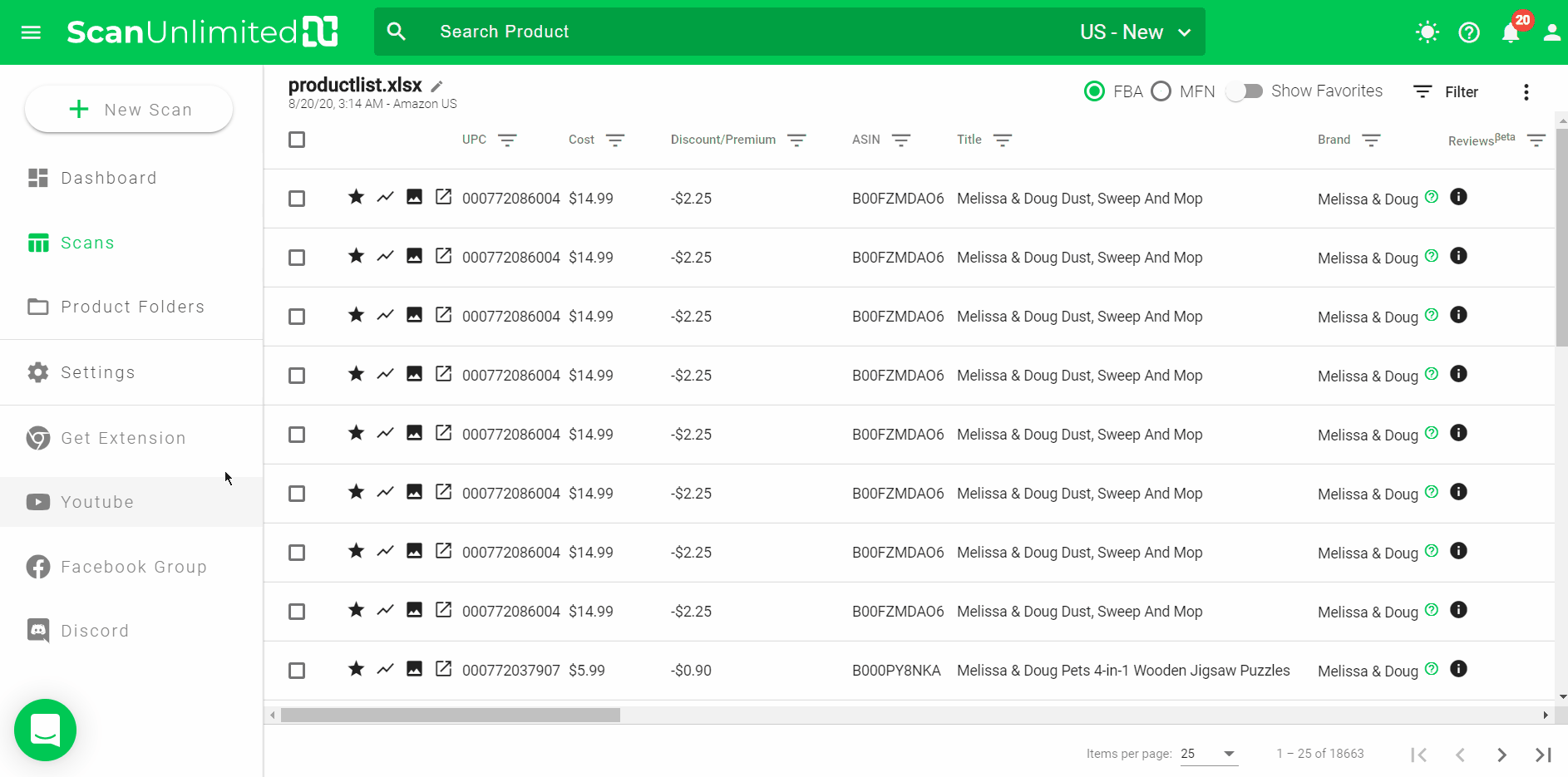Check the select-all header checkbox
This screenshot has height=777, width=1568.
(x=297, y=140)
